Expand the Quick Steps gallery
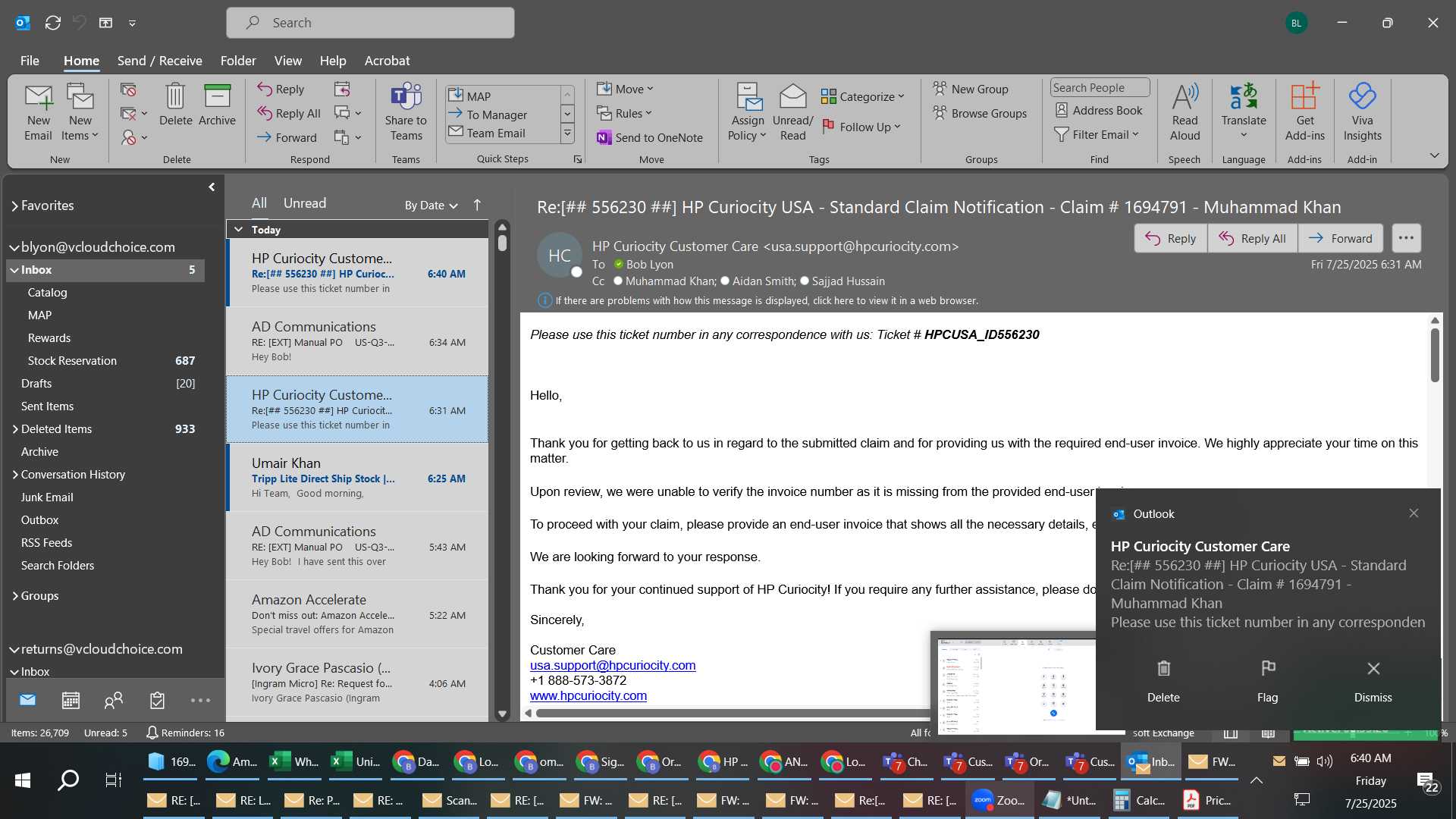1456x819 pixels. pyautogui.click(x=567, y=134)
